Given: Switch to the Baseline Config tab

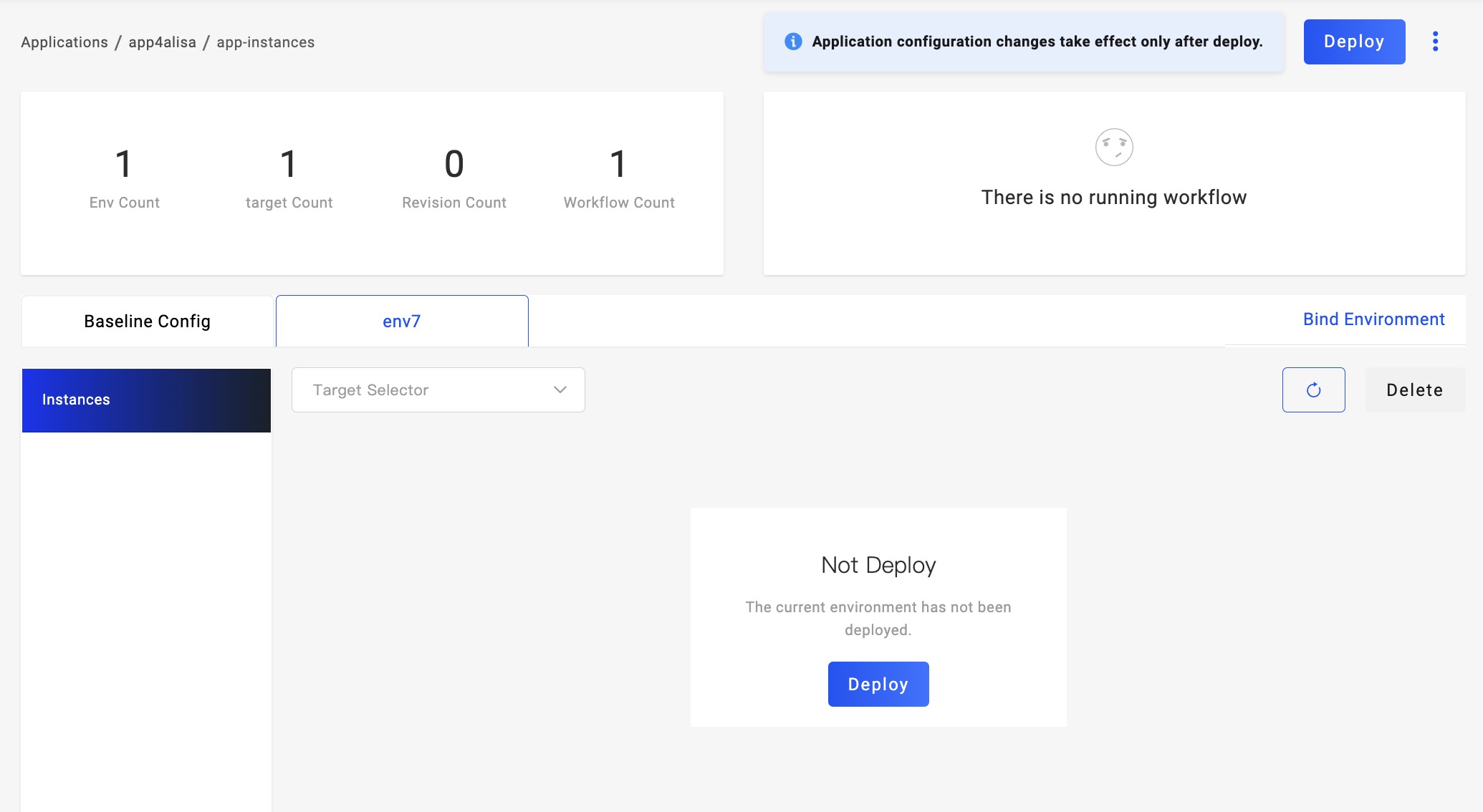Looking at the screenshot, I should [147, 320].
